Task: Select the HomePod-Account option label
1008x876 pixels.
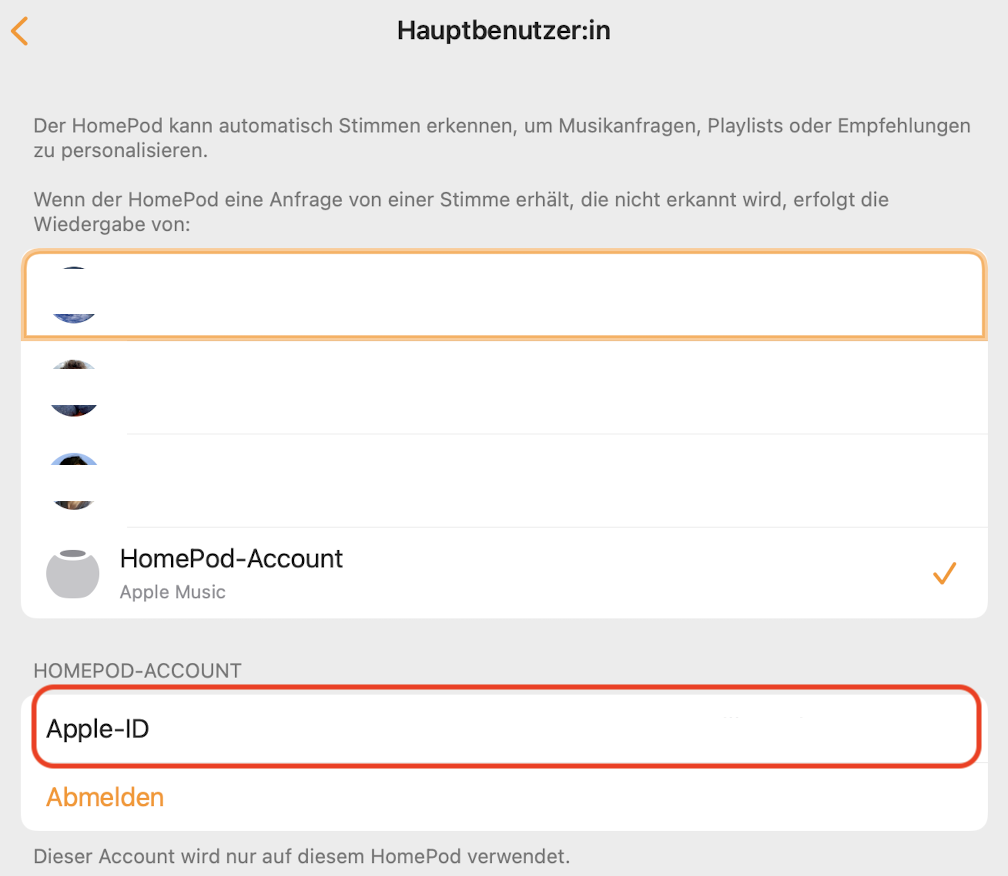Action: [231, 558]
